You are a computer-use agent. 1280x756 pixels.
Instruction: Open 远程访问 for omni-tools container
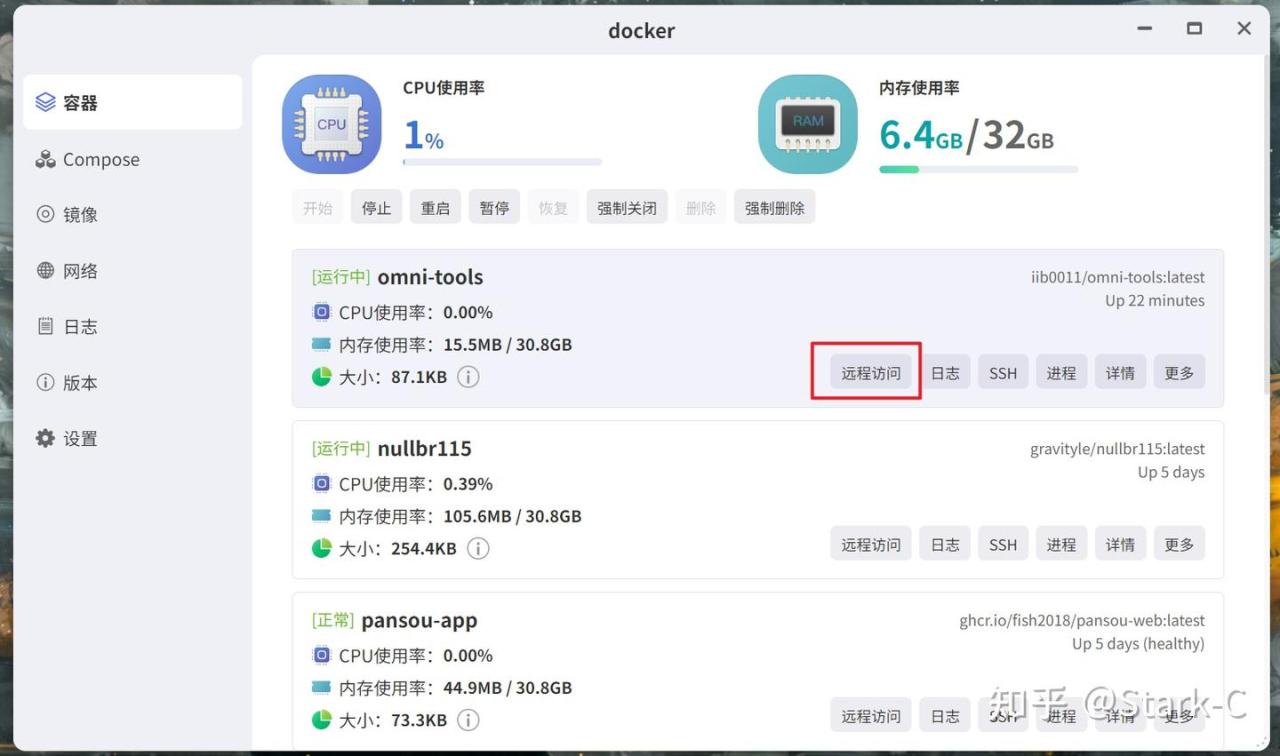click(870, 373)
